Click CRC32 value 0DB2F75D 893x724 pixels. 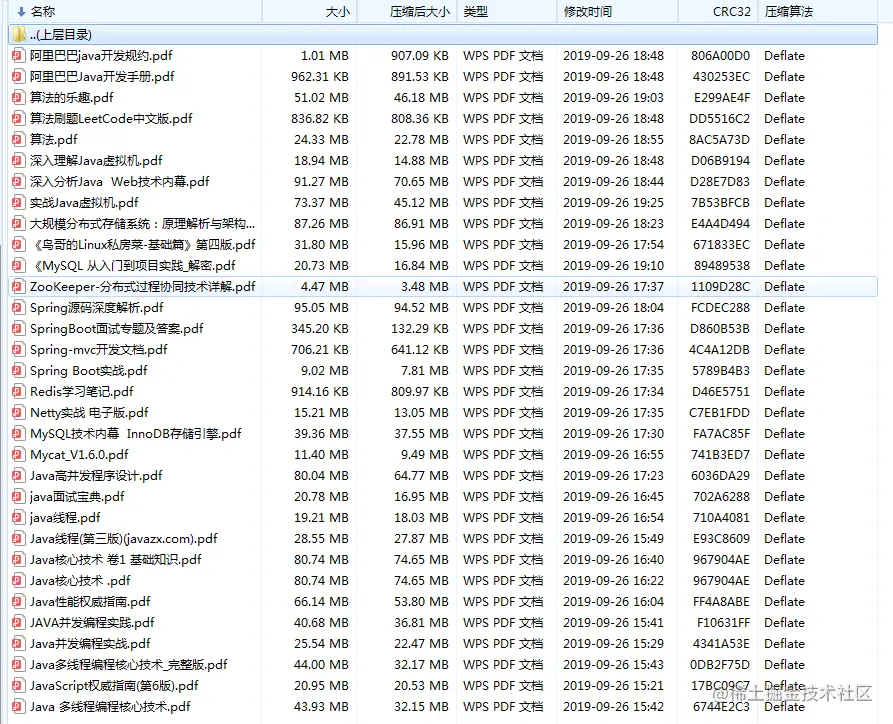(720, 665)
